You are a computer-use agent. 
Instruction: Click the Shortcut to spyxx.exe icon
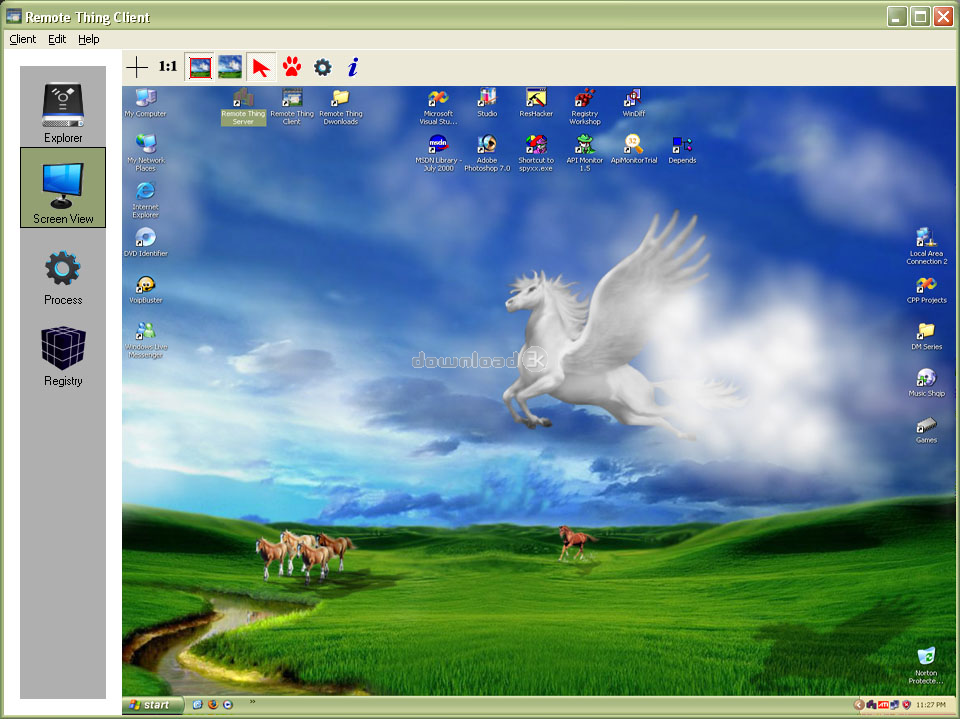(x=536, y=153)
